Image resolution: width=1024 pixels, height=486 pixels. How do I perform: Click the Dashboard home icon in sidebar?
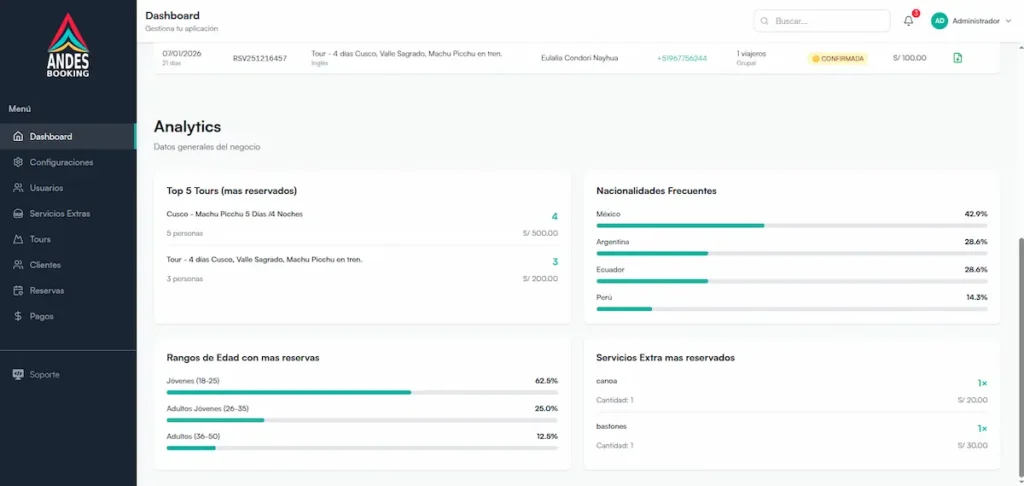(x=18, y=137)
